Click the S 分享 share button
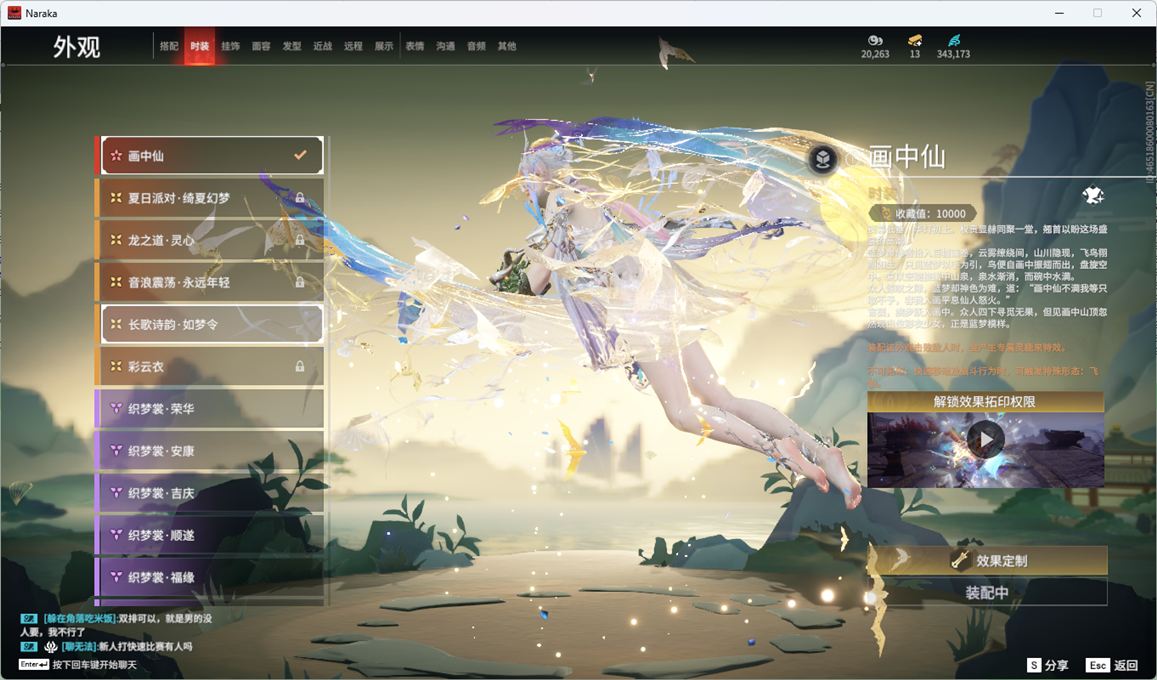 tap(1048, 665)
